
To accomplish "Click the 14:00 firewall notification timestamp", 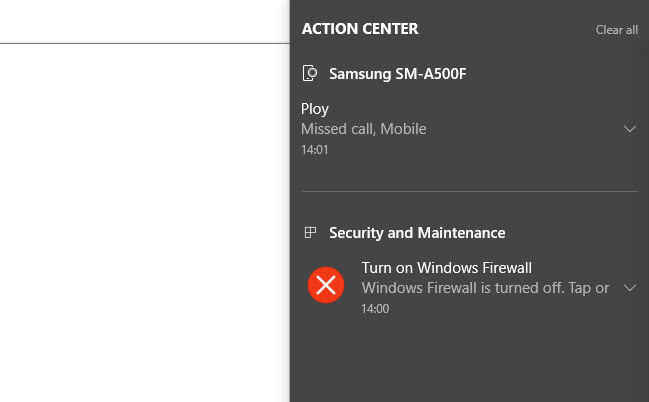I will click(x=375, y=308).
